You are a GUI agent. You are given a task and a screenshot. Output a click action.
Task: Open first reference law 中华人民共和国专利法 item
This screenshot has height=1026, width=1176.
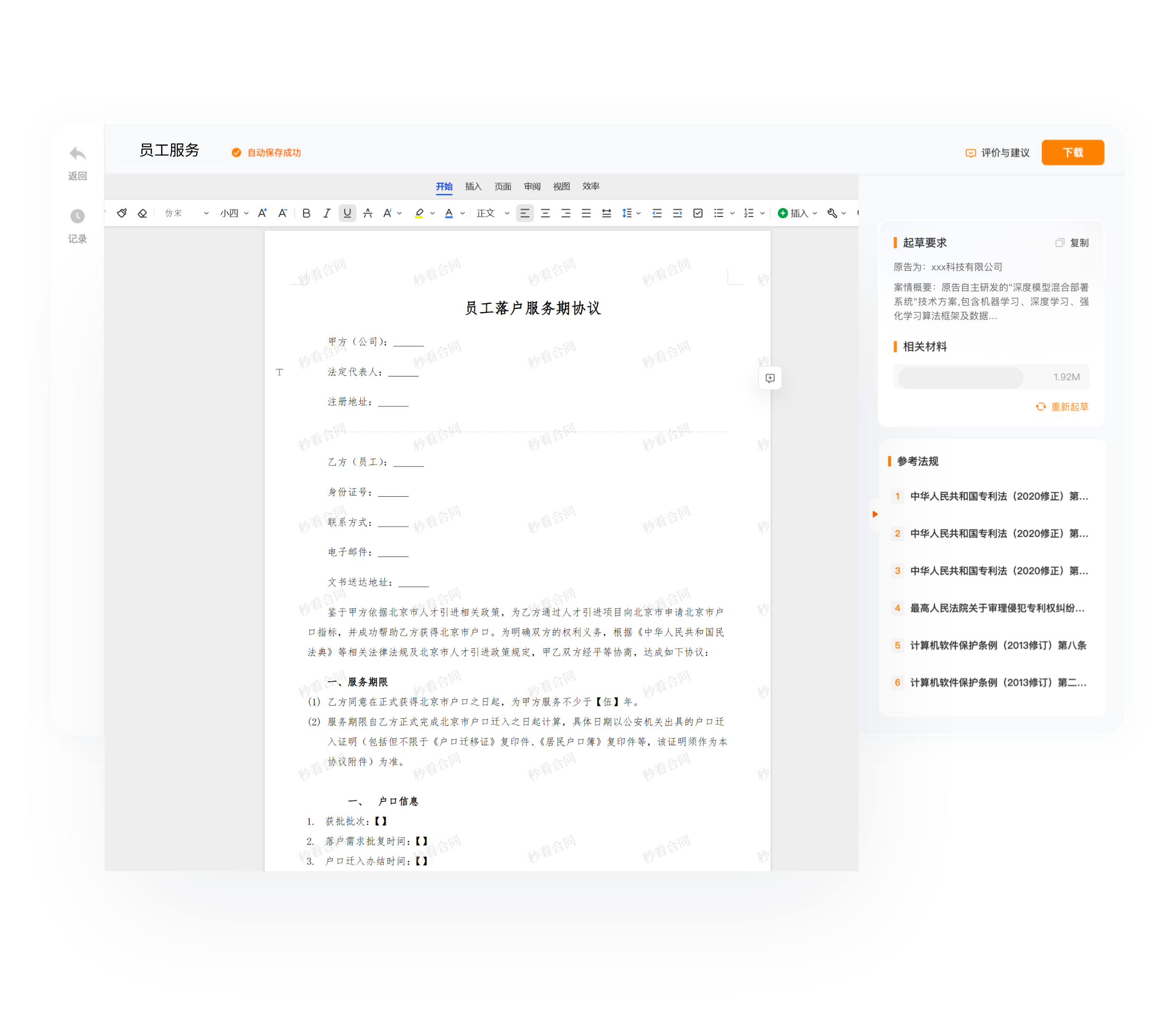(998, 496)
